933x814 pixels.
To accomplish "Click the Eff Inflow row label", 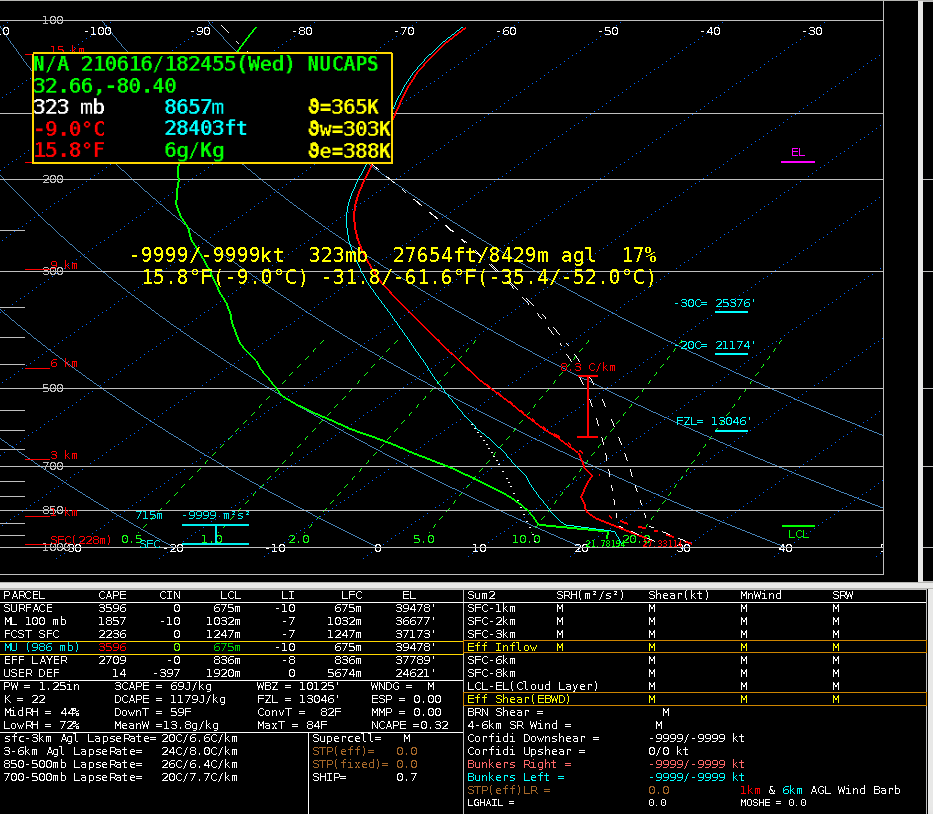I will (502, 647).
